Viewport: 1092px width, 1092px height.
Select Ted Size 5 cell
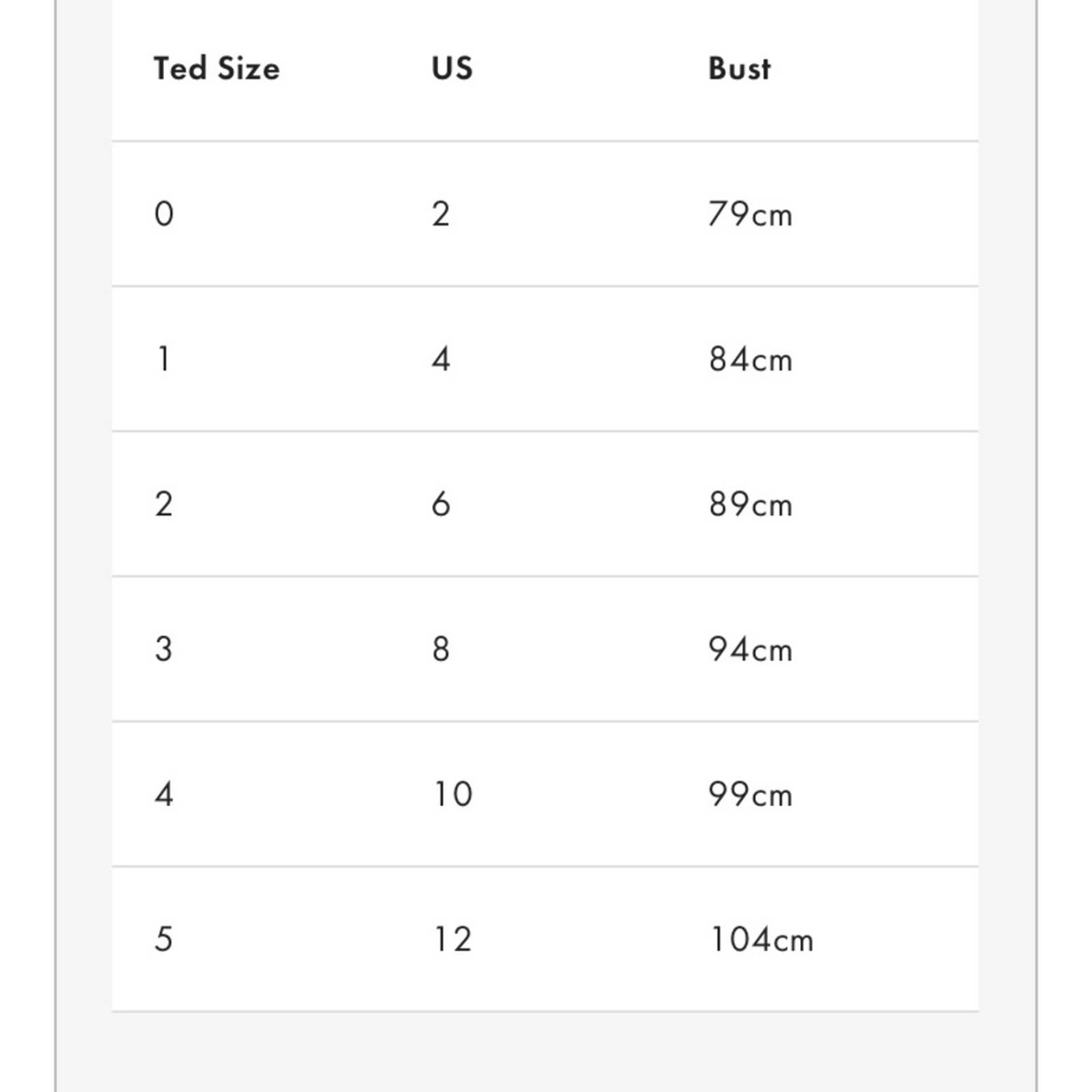pos(164,939)
